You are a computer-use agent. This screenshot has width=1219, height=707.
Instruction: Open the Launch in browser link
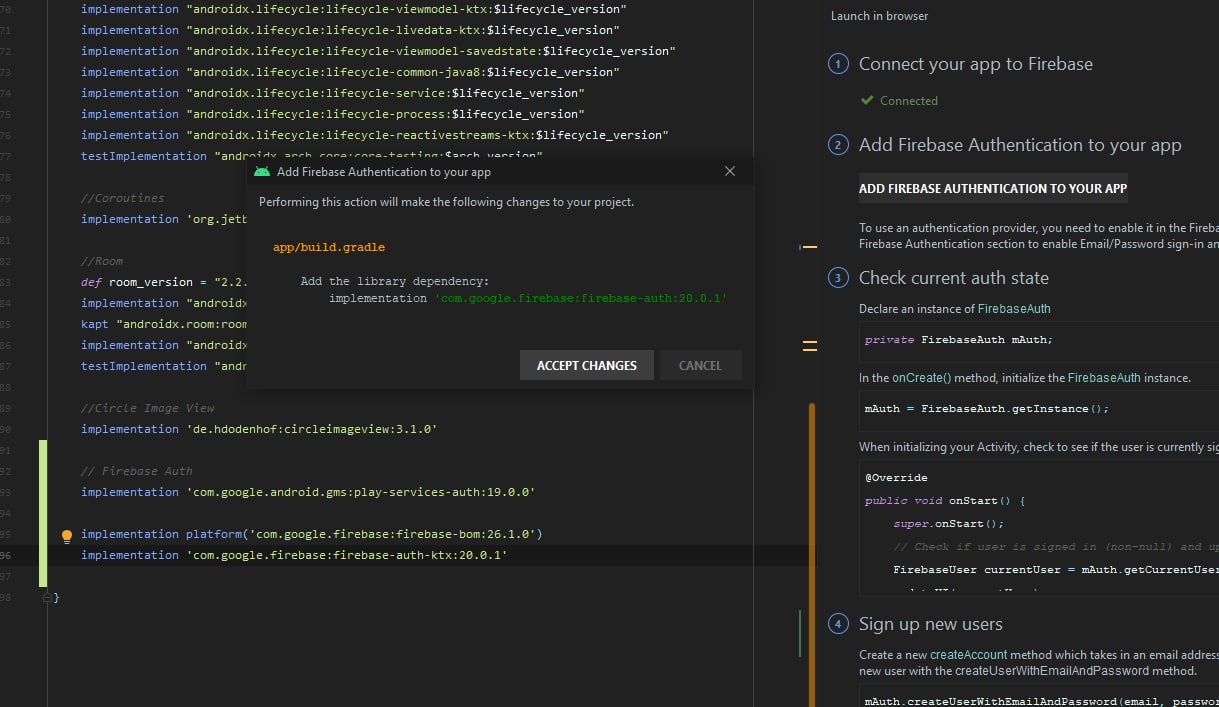(x=879, y=16)
